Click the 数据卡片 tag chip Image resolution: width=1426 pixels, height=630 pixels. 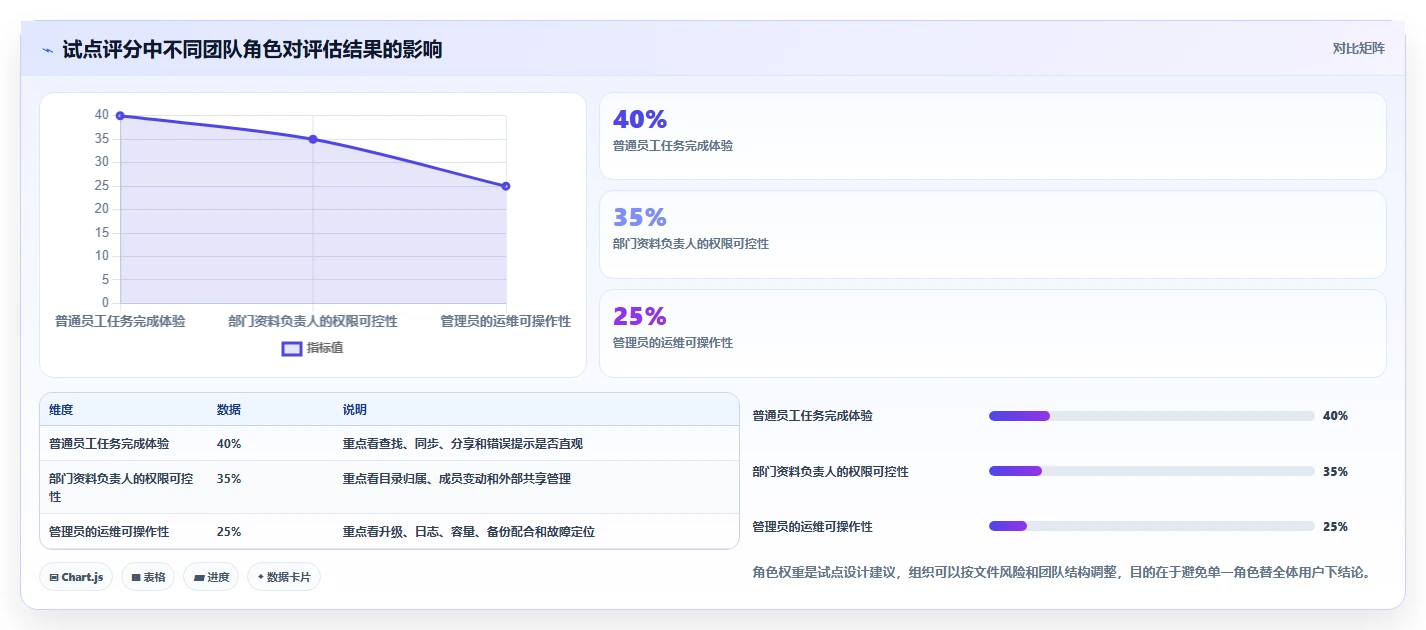coord(284,577)
